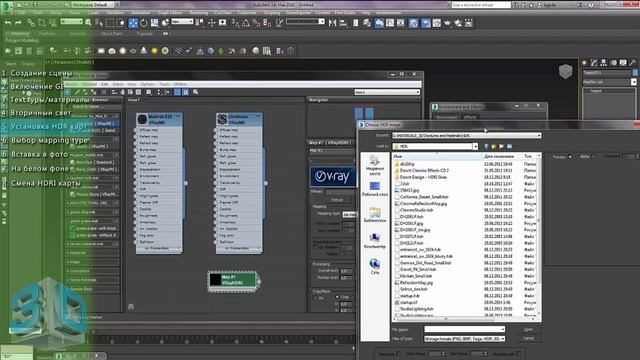Viewport: 640px width, 360px height.
Task: Open Options menu in Slate Material Editor
Action: pos(147,84)
